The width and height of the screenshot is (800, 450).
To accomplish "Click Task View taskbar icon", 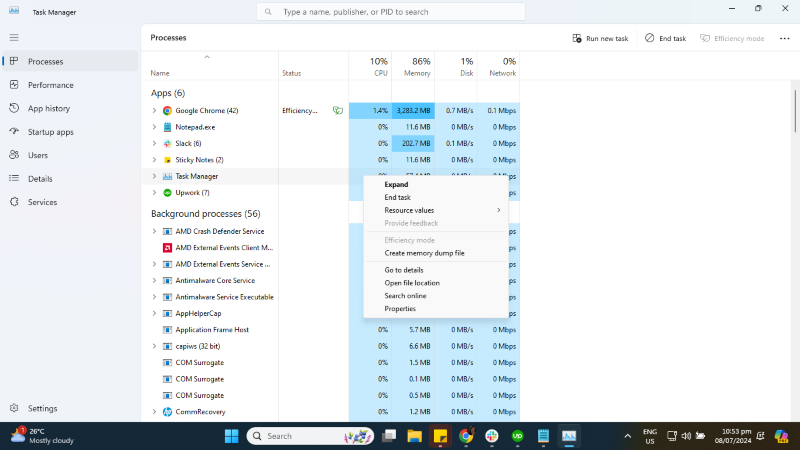I will click(389, 436).
